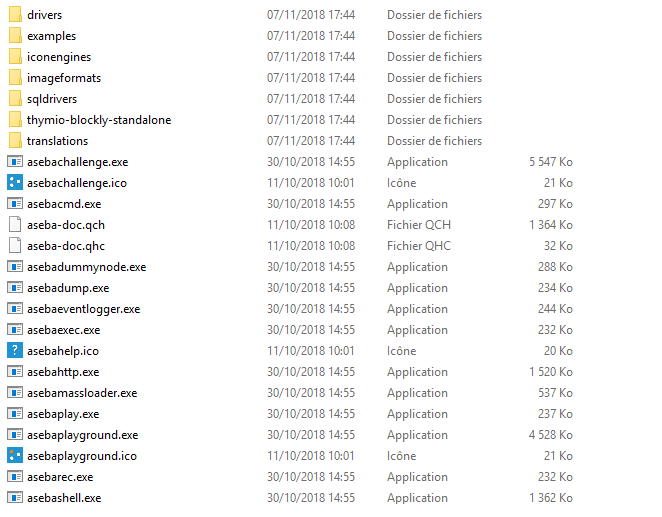Click the asebaeventlogger.exe application icon

click(x=15, y=309)
